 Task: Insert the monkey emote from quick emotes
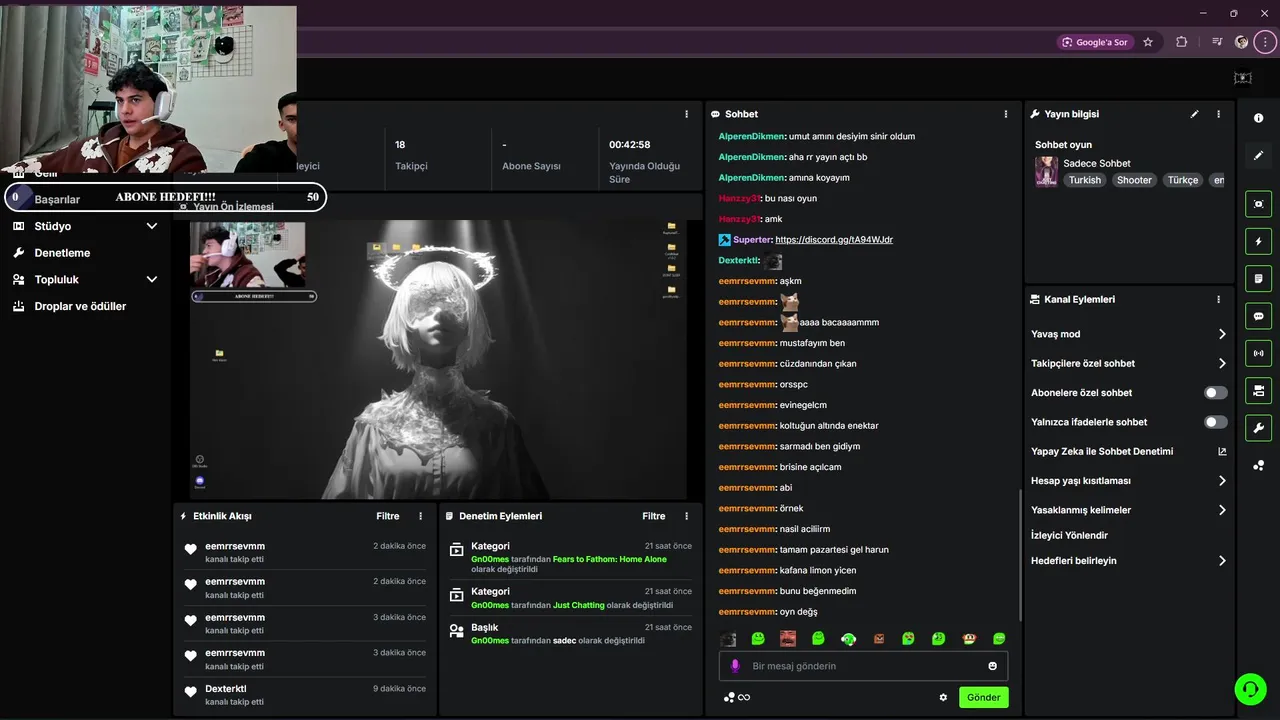969,638
